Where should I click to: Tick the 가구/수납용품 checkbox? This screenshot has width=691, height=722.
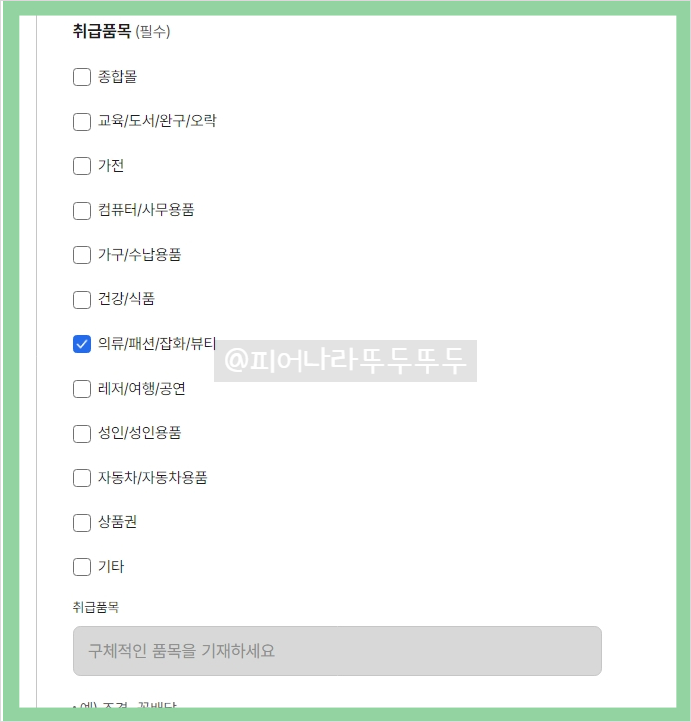point(82,255)
